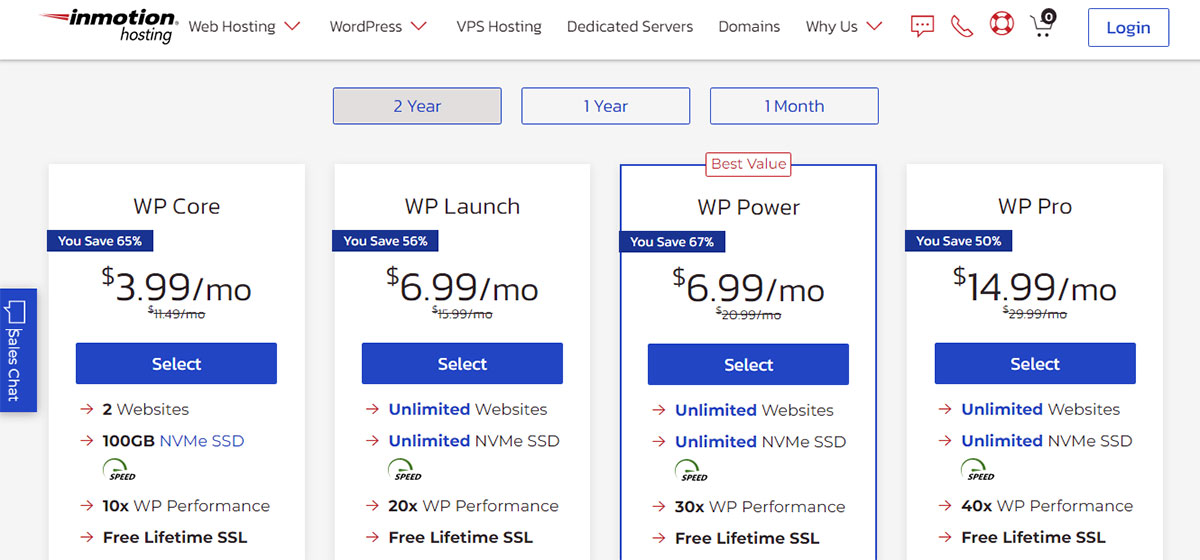Select the WP Launch plan

[462, 364]
